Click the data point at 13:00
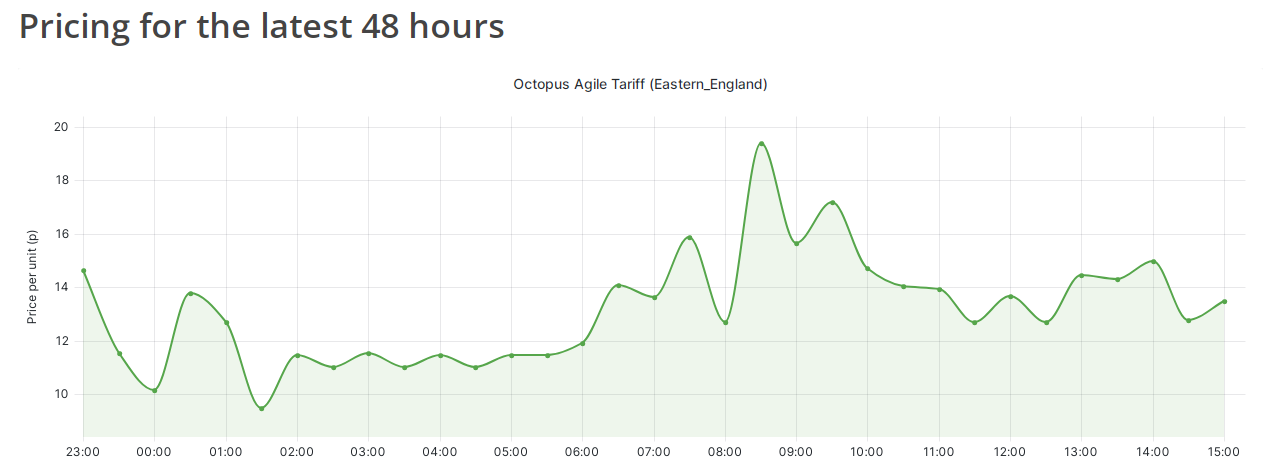Viewport: 1269px width, 463px height. point(1081,275)
